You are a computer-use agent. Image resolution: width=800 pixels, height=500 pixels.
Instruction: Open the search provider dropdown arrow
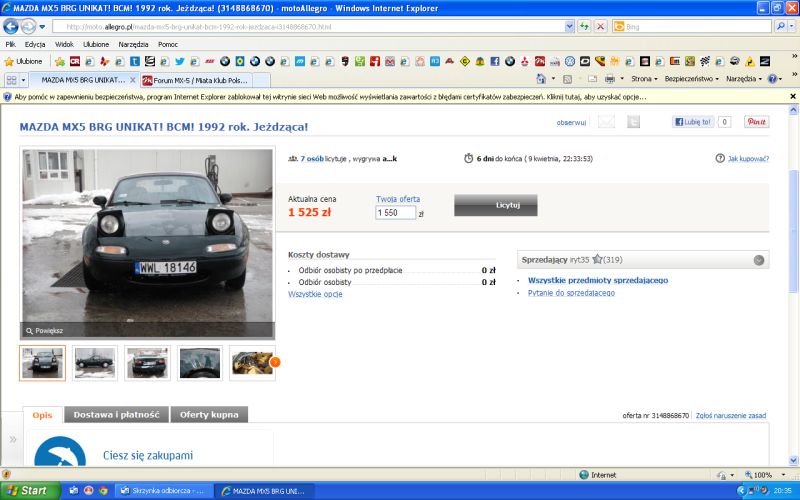click(x=792, y=27)
